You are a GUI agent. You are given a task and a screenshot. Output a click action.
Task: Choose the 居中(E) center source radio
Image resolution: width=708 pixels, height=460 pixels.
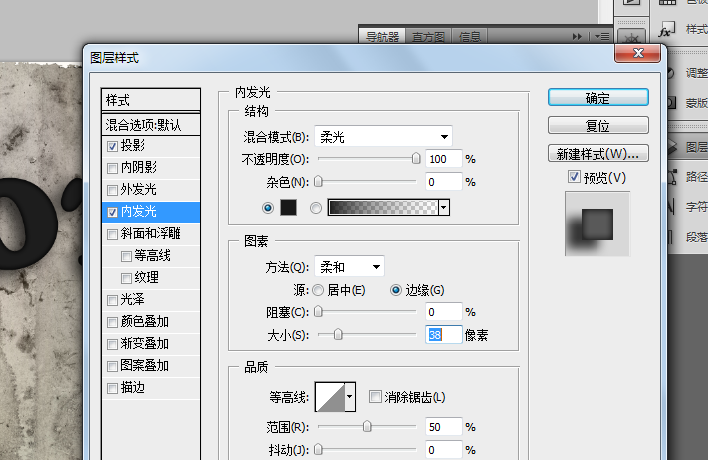(x=318, y=290)
